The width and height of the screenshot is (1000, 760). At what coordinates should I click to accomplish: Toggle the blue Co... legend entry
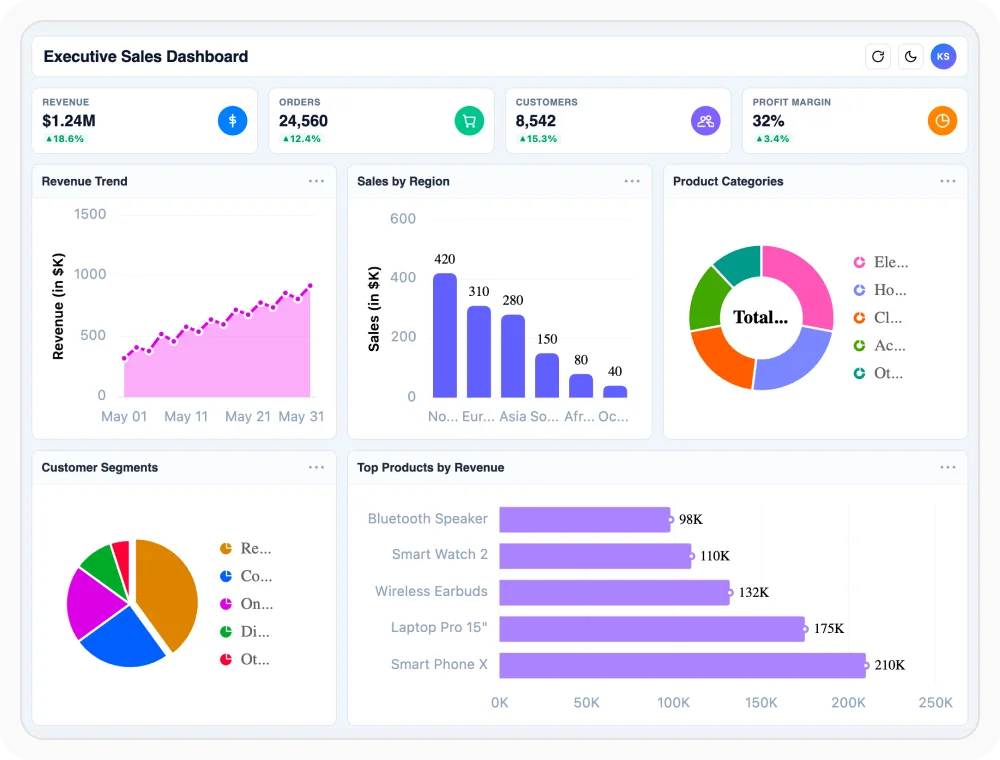click(x=246, y=576)
